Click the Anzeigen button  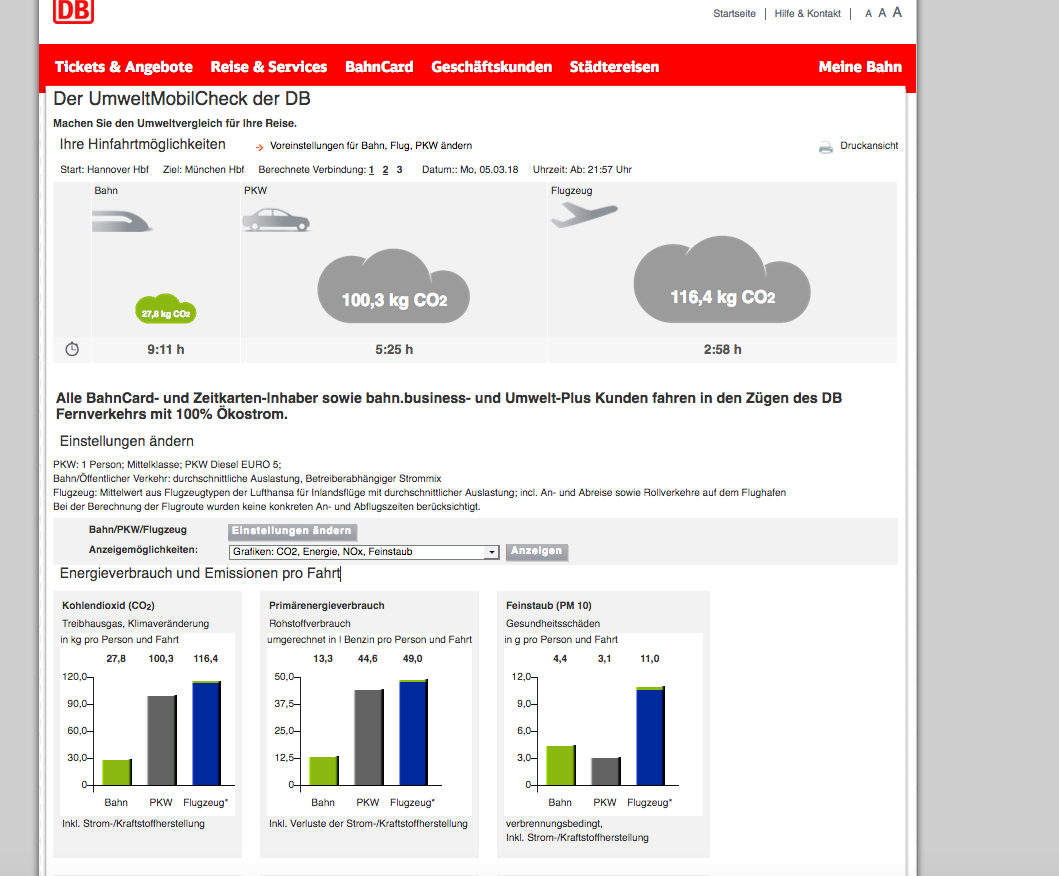[x=536, y=551]
